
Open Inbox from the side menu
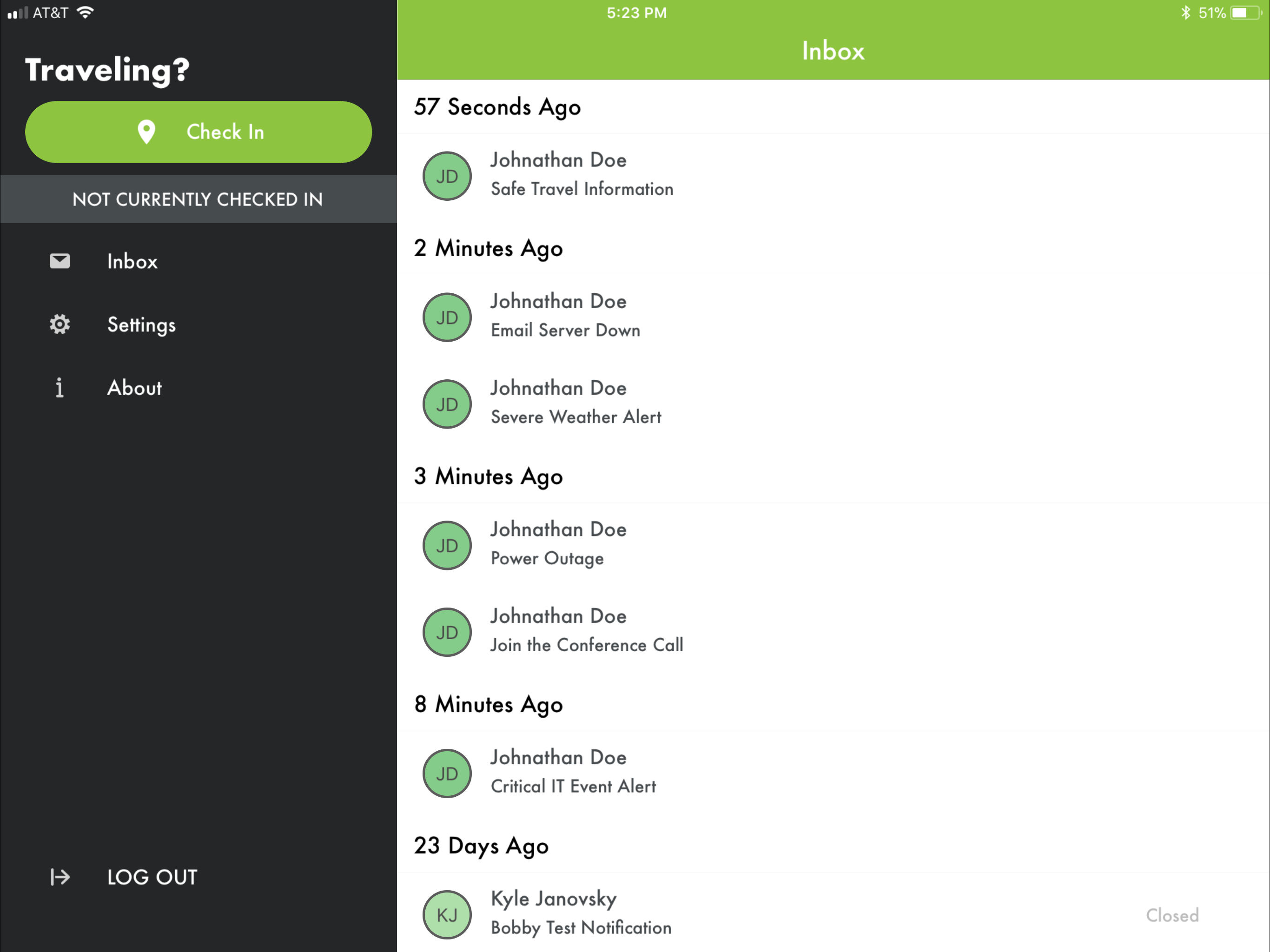[x=198, y=261]
